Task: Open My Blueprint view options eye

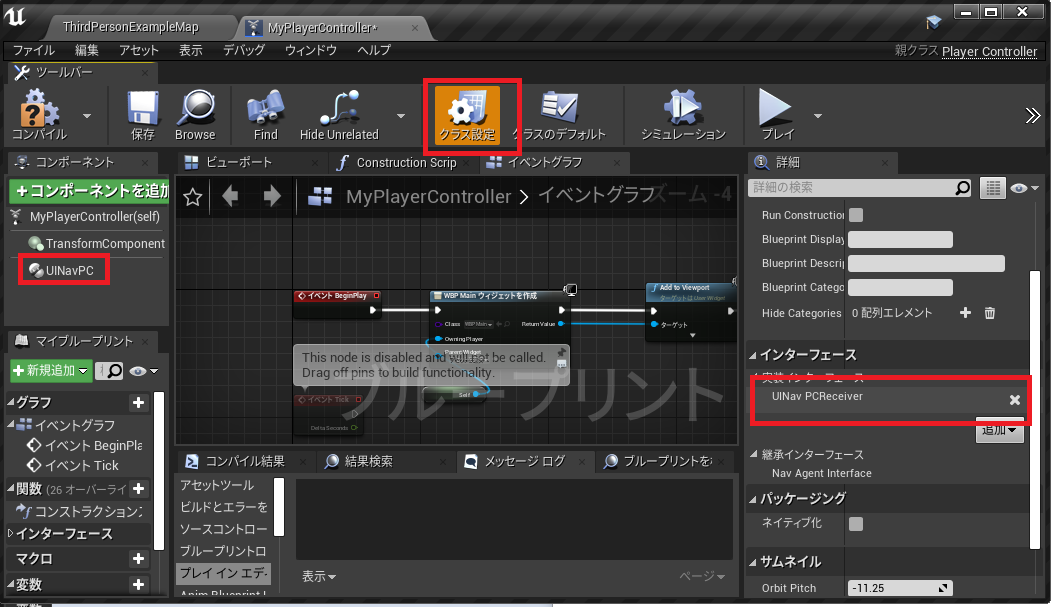Action: [x=143, y=371]
